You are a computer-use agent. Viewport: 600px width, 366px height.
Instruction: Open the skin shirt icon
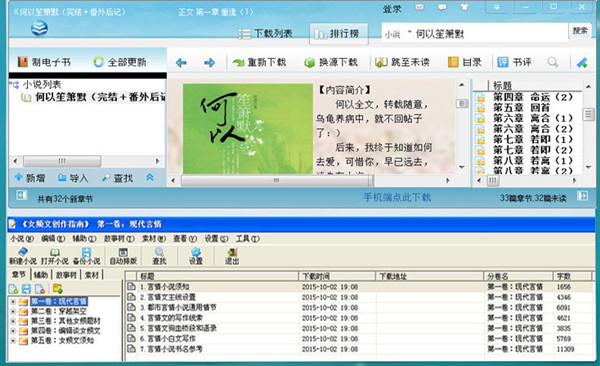465,7
